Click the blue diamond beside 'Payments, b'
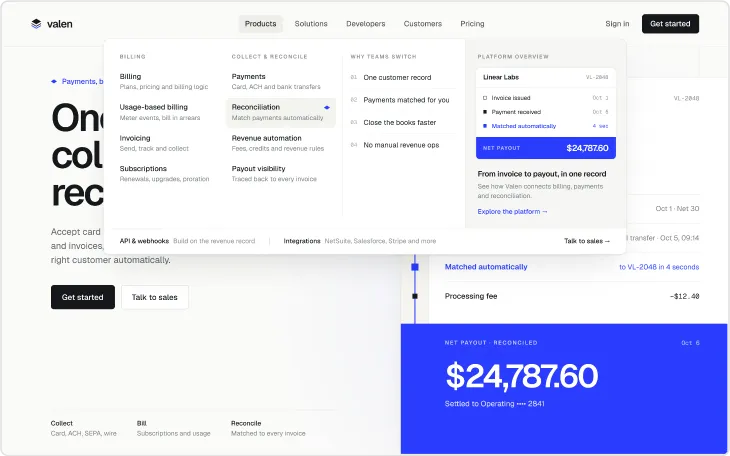Screen dimensions: 730x456 (x=54, y=82)
